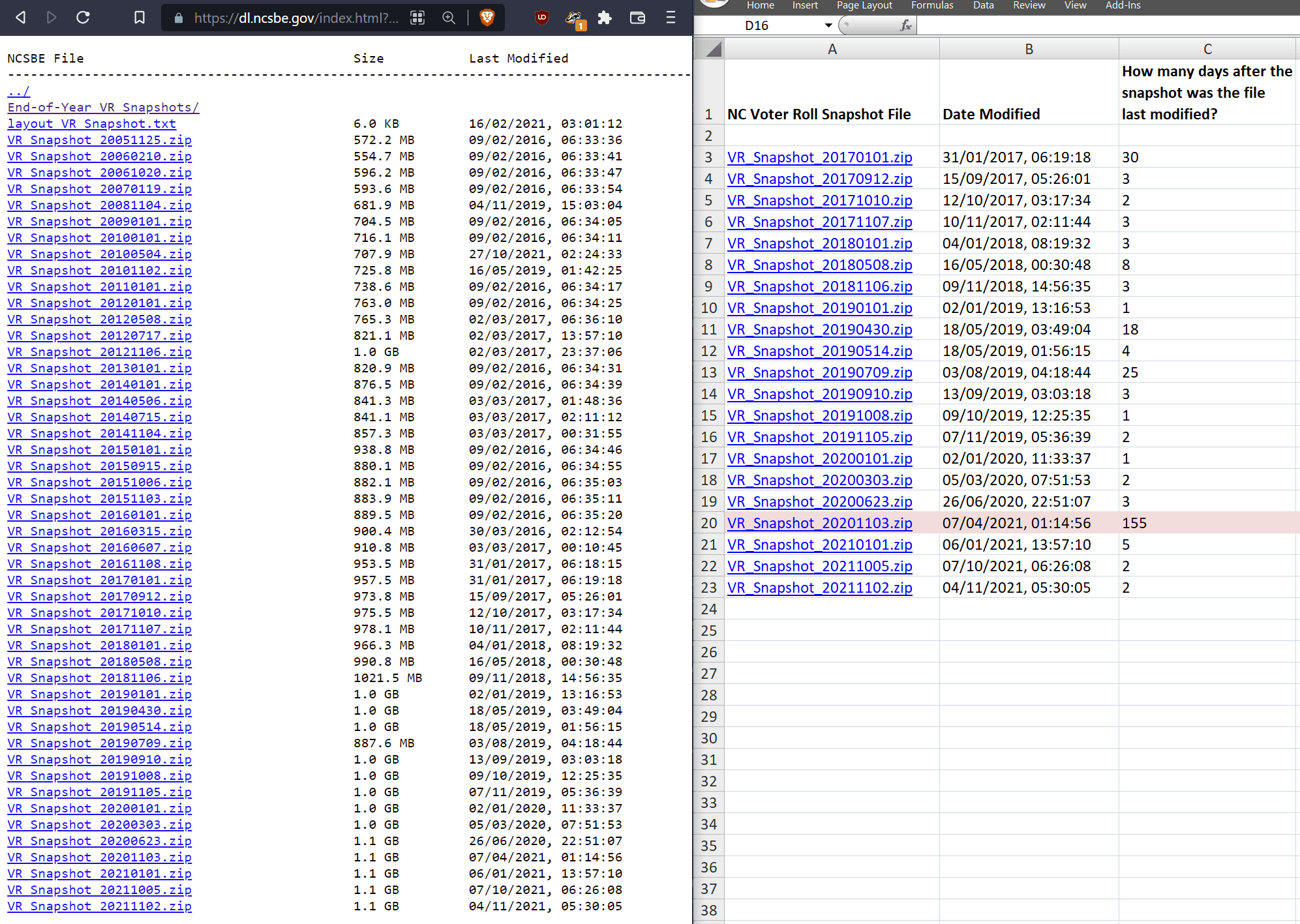1300x924 pixels.
Task: Download VR_Snapshot_20121106.zip in browser
Action: coord(100,352)
